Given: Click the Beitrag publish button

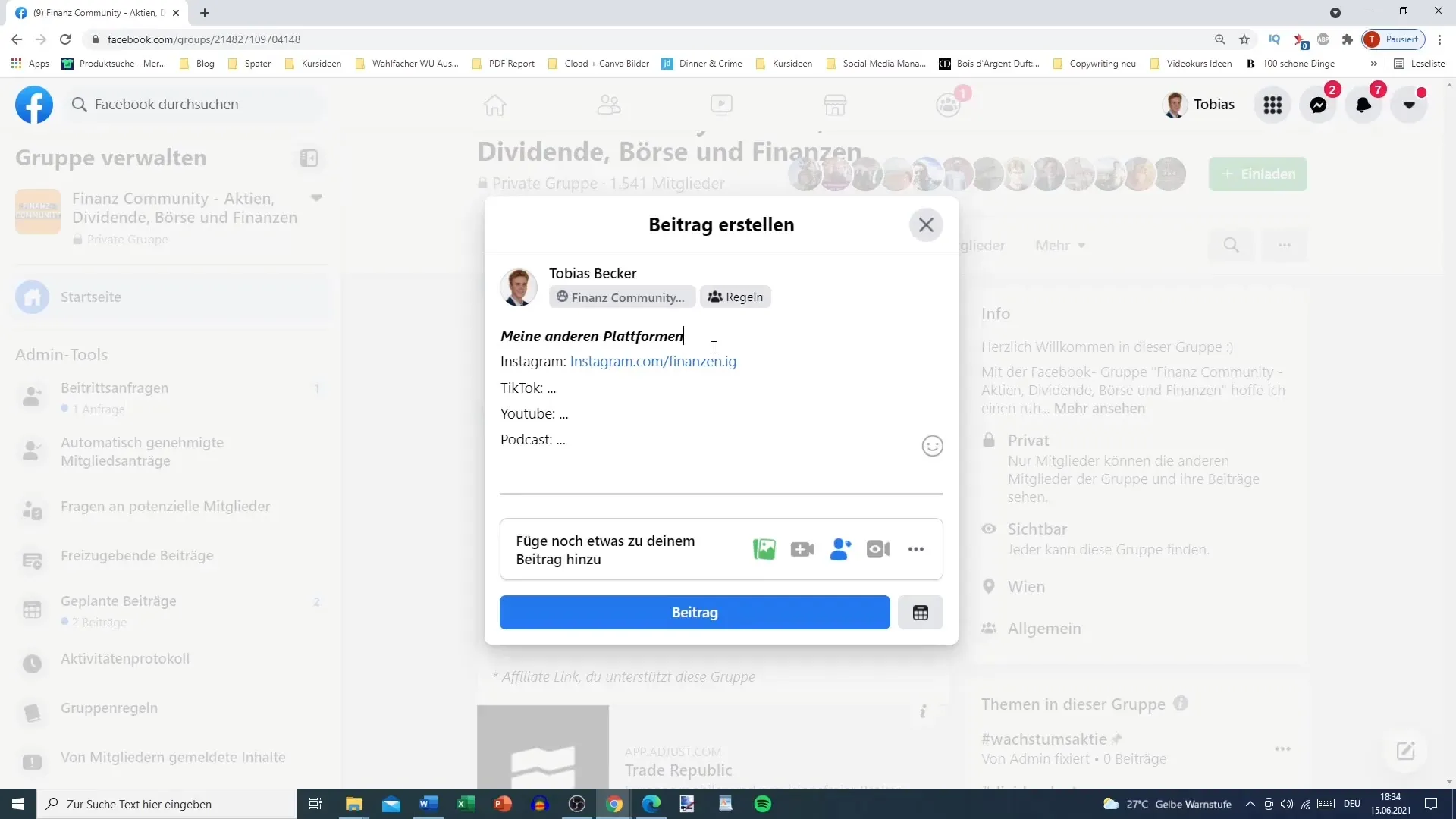Looking at the screenshot, I should (x=694, y=611).
